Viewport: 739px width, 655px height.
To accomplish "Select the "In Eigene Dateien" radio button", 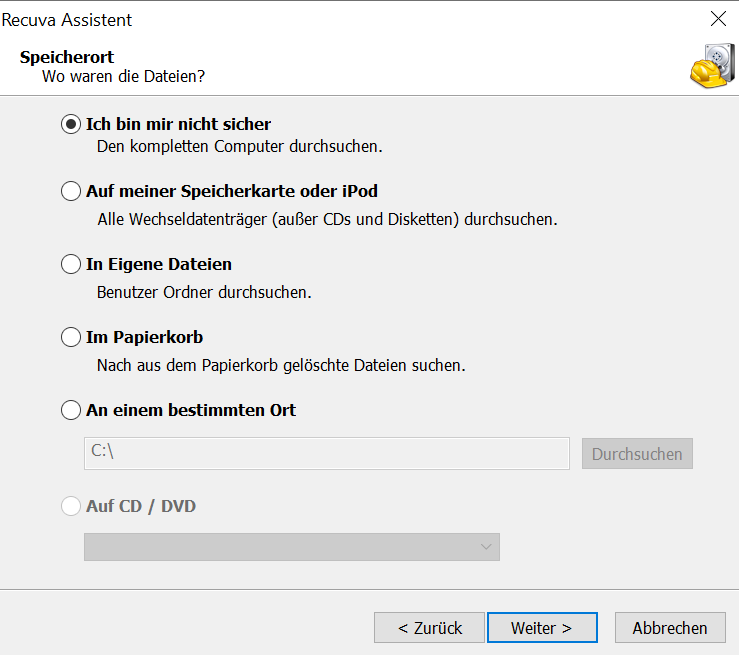I will coord(71,265).
